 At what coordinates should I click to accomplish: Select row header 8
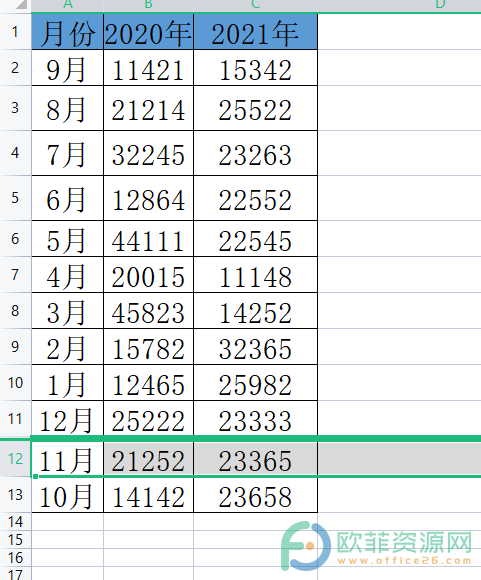(x=15, y=311)
